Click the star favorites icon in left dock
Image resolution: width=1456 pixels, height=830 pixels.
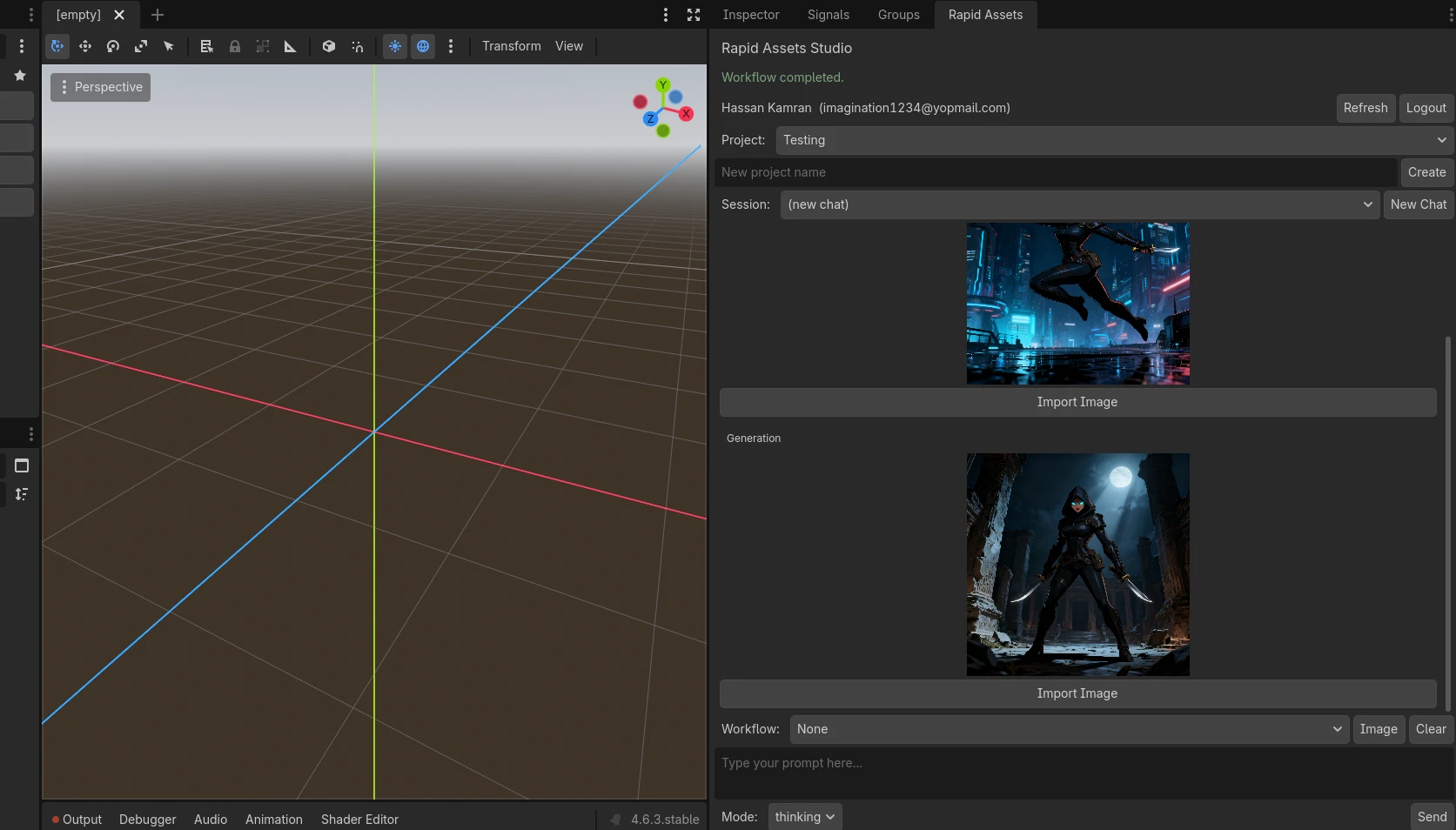pyautogui.click(x=20, y=76)
